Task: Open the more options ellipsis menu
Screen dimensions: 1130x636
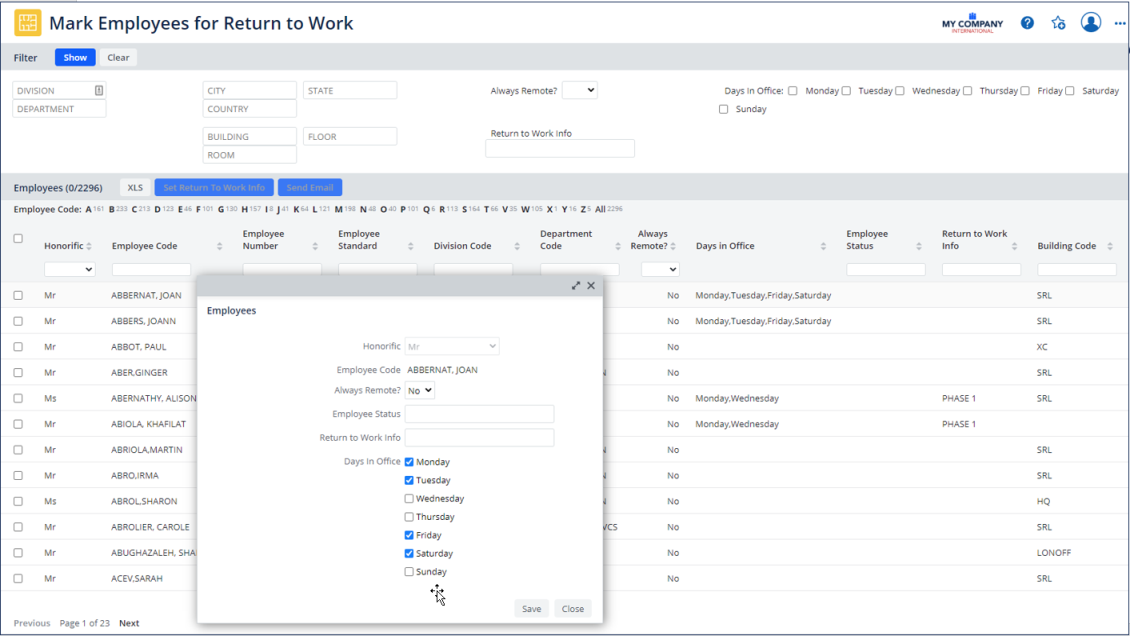Action: pos(1119,23)
